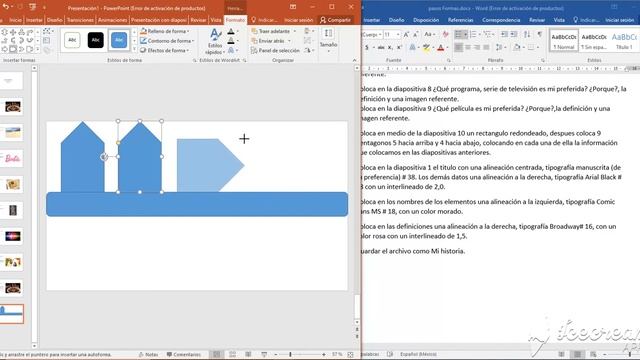Open Contorno de forma outline options
The image size is (640, 360).
click(x=167, y=41)
